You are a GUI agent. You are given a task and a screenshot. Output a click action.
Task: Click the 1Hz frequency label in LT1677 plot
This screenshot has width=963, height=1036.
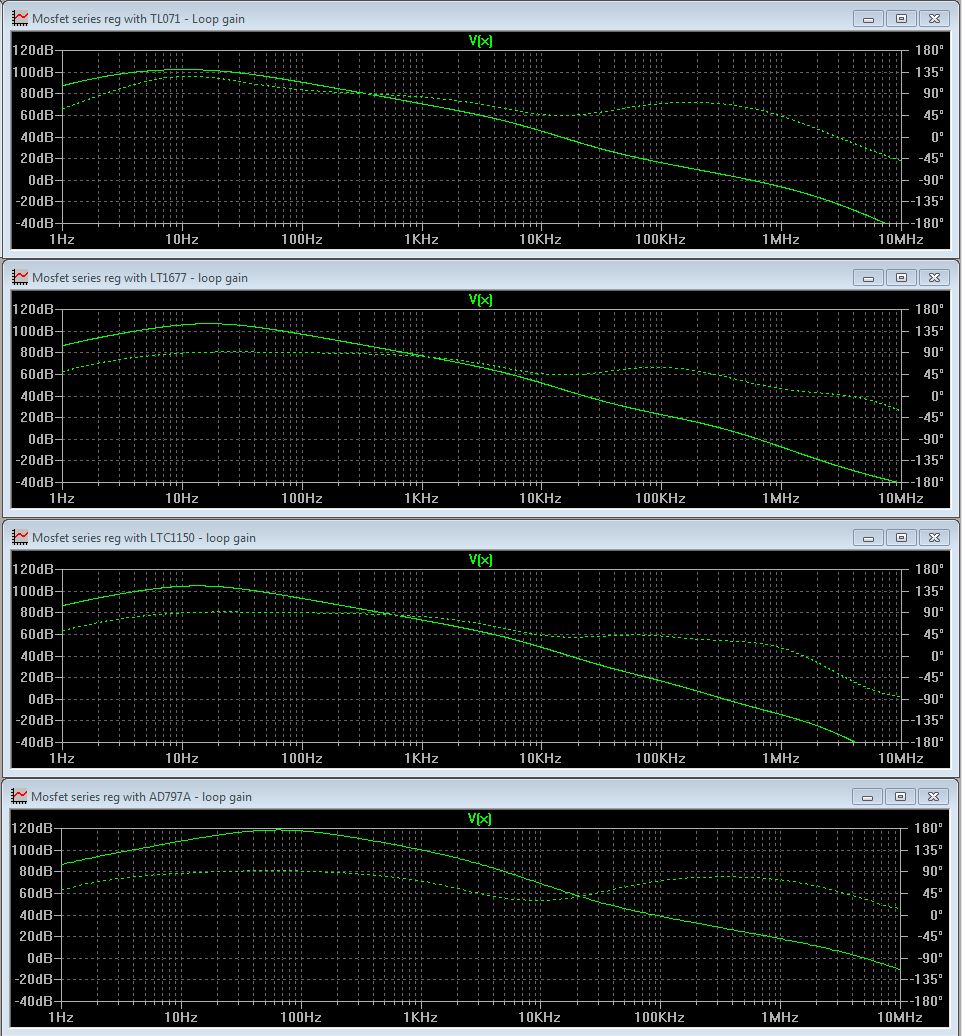click(61, 498)
